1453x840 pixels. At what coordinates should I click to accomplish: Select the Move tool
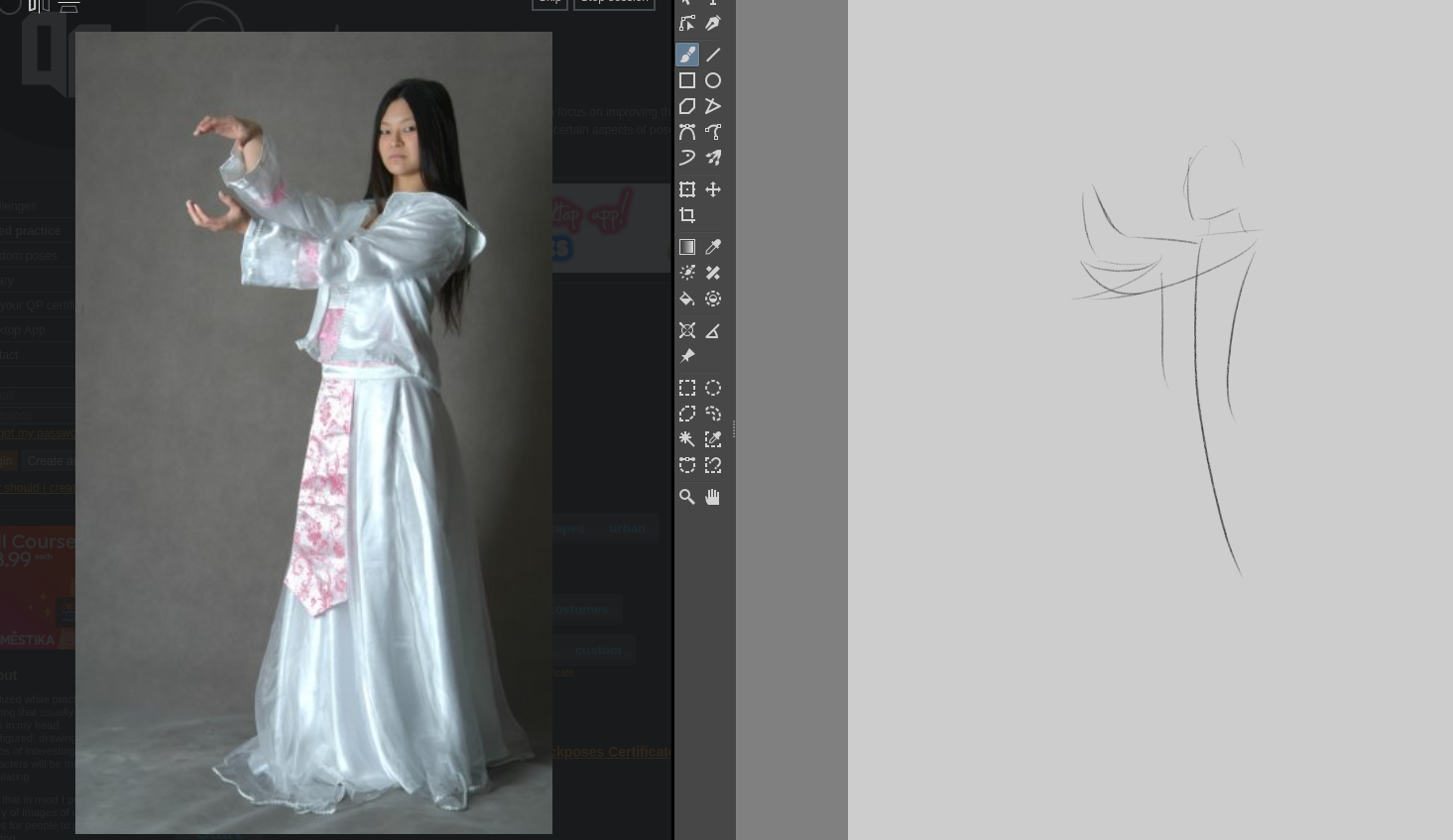(713, 189)
